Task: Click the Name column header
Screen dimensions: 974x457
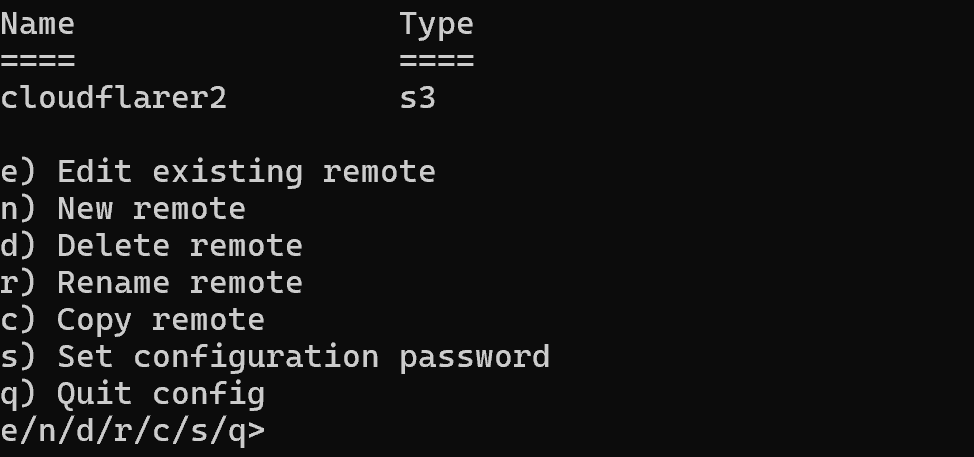Action: point(37,23)
